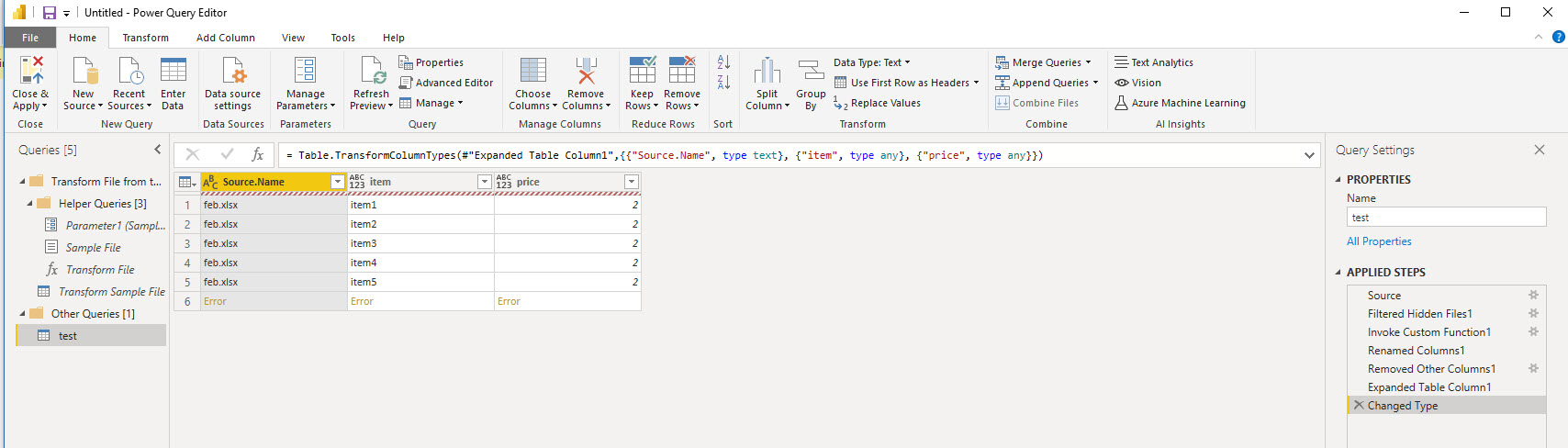
Task: Click the Split Column icon
Action: (767, 71)
